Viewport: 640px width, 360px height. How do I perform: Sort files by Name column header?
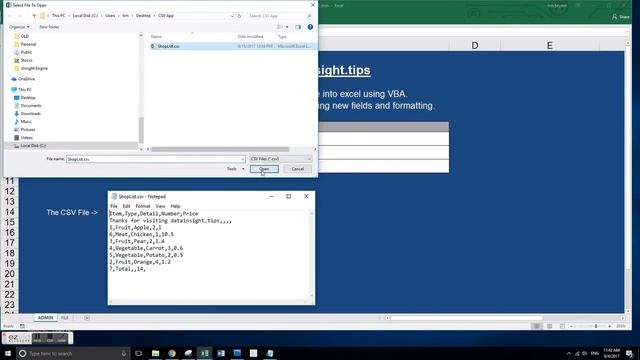pos(156,37)
